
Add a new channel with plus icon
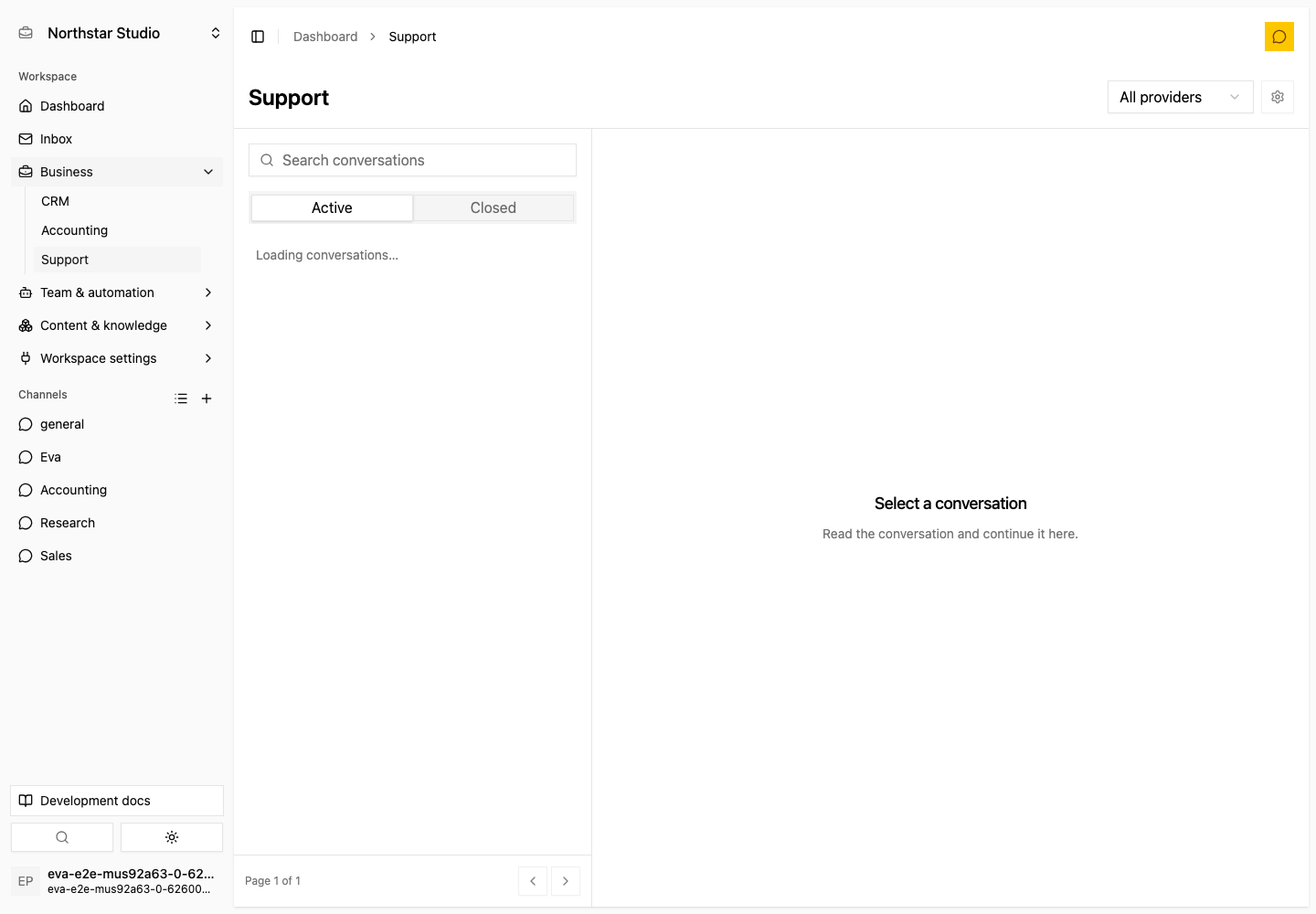coord(207,399)
